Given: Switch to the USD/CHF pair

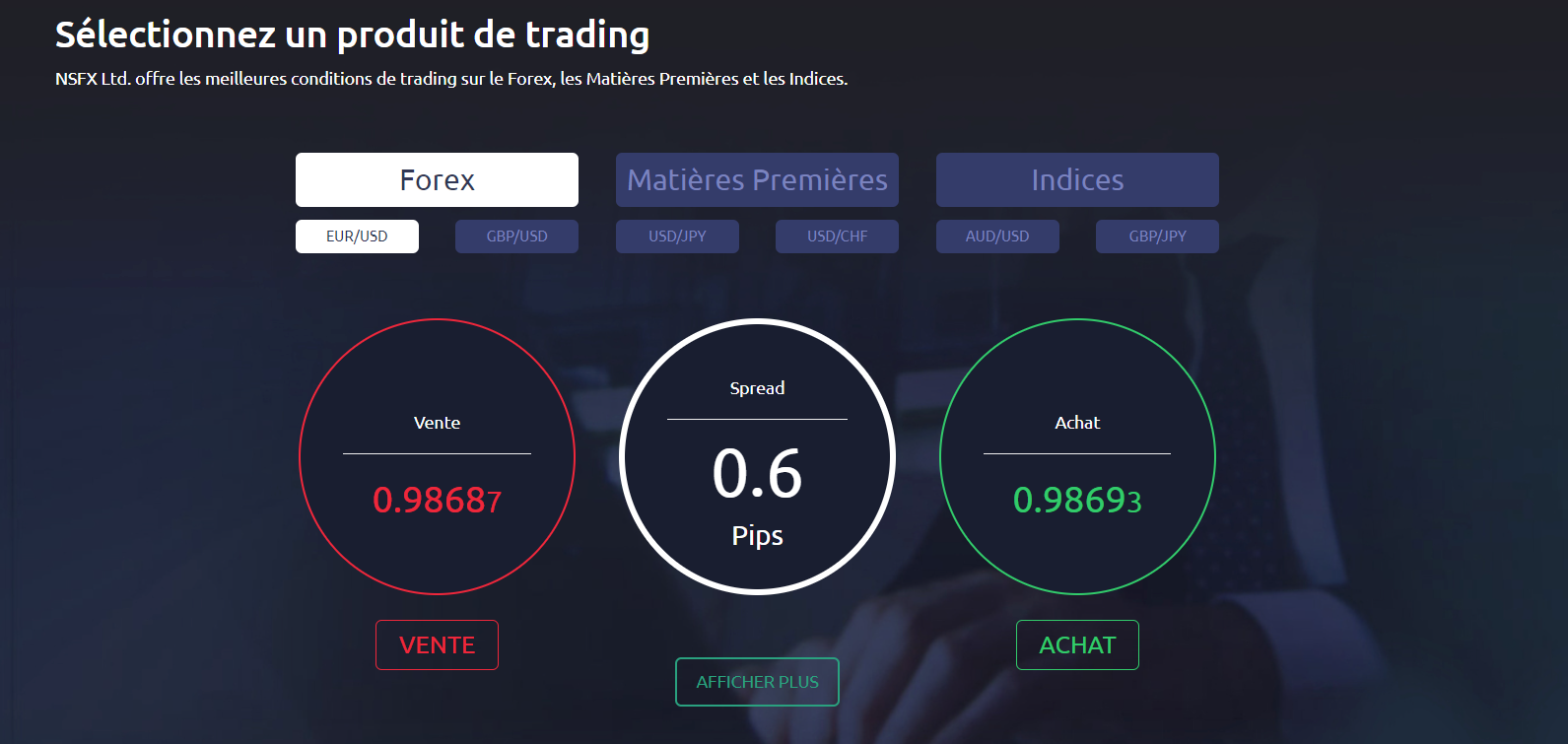Looking at the screenshot, I should point(837,237).
